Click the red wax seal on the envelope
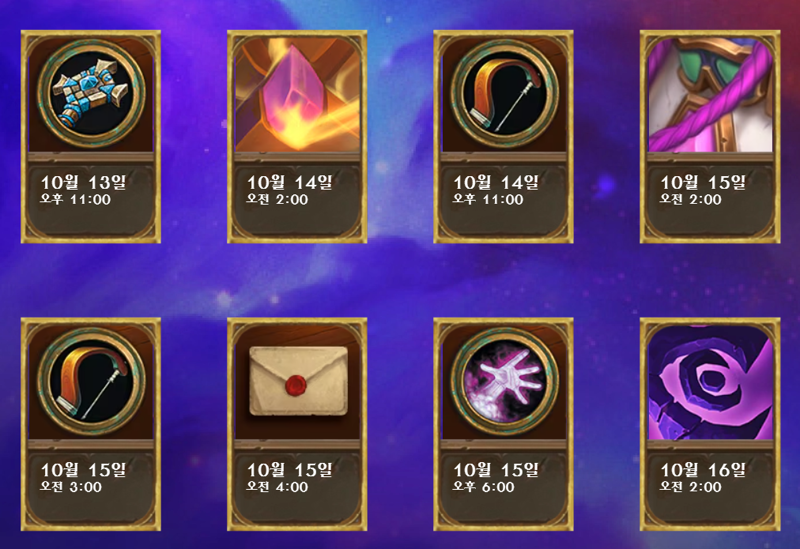The image size is (800, 549). pyautogui.click(x=296, y=384)
